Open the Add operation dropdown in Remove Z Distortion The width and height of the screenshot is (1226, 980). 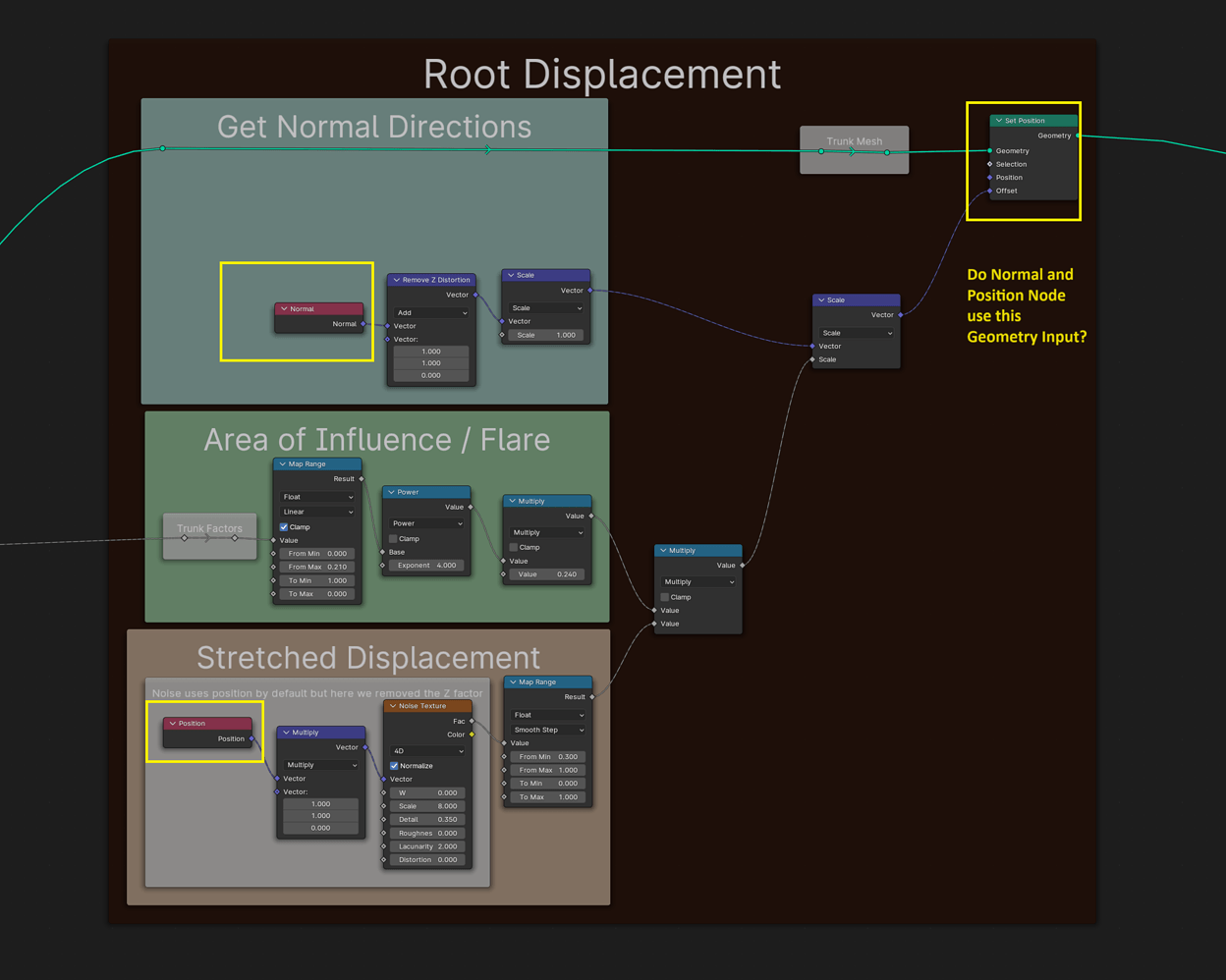point(430,313)
